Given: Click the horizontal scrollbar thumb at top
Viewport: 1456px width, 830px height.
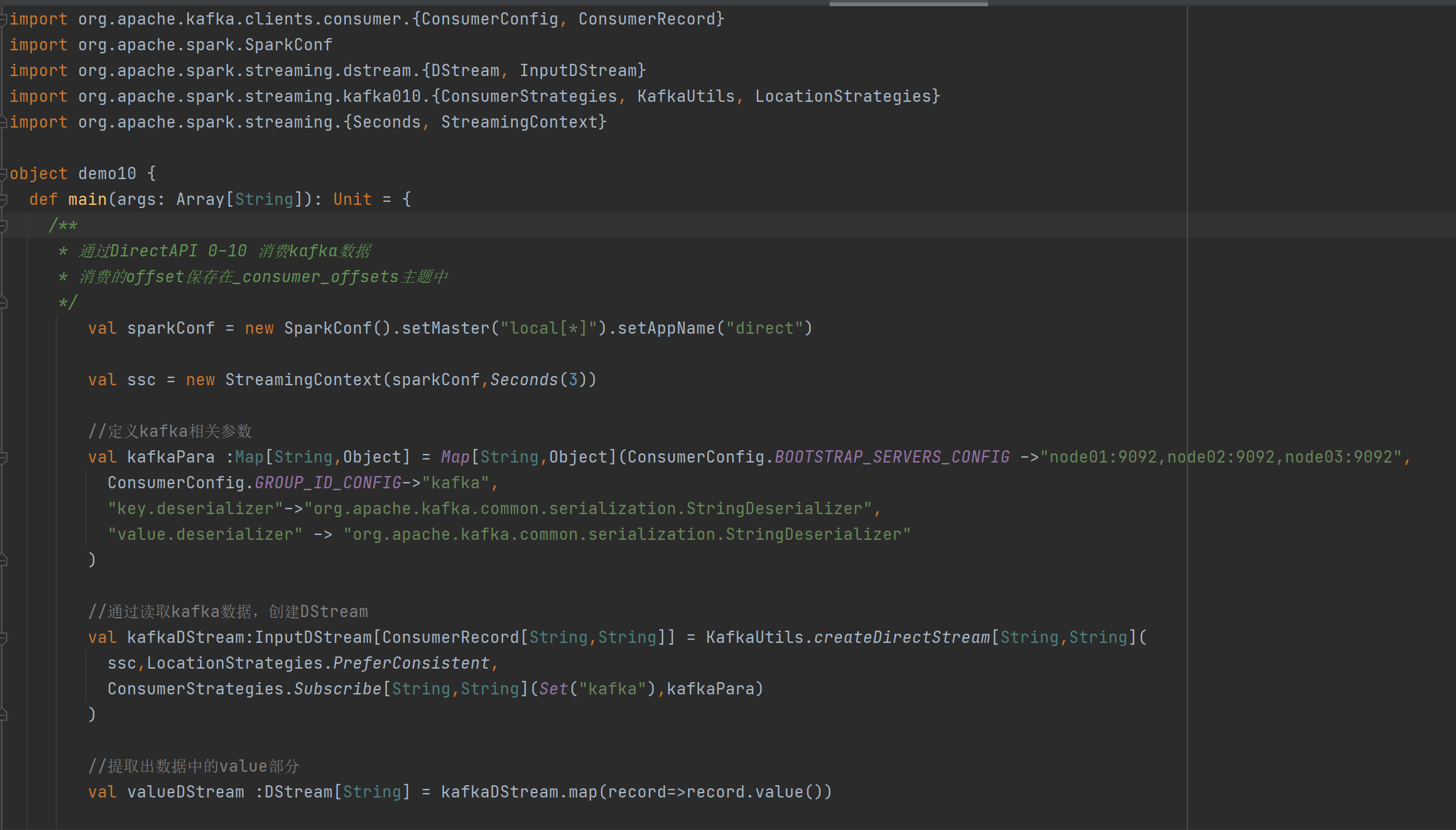Looking at the screenshot, I should click(908, 3).
